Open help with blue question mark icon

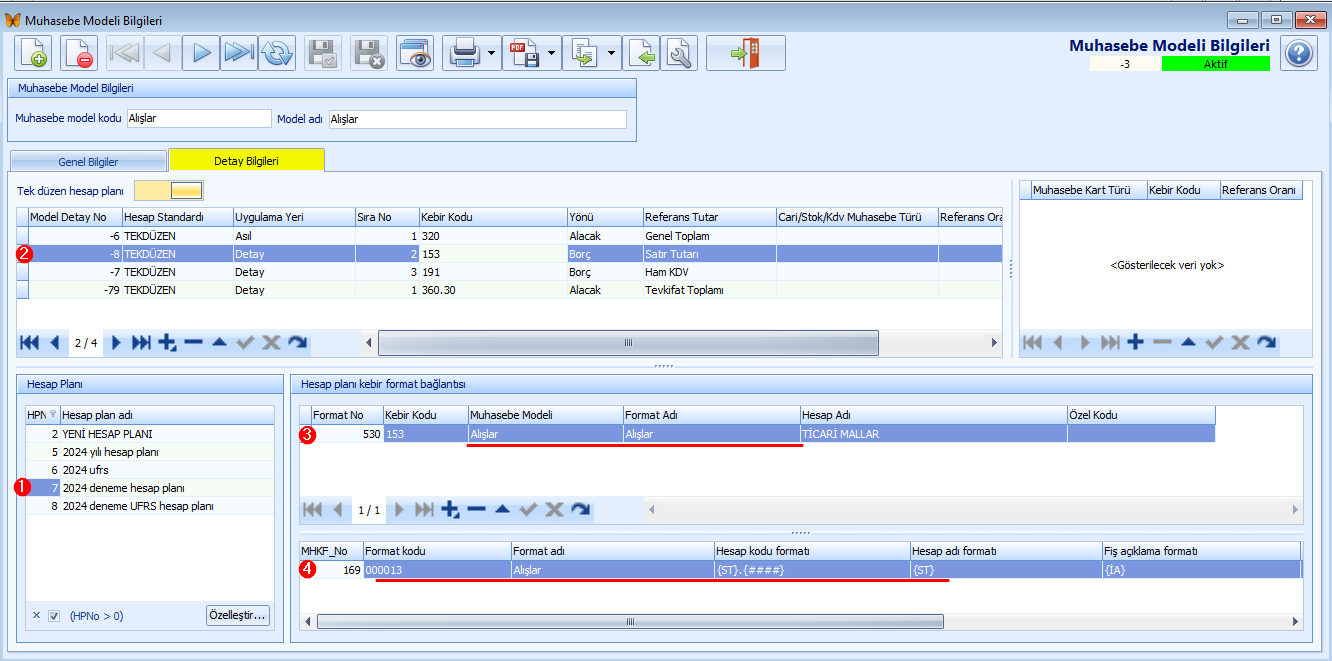click(x=1298, y=53)
